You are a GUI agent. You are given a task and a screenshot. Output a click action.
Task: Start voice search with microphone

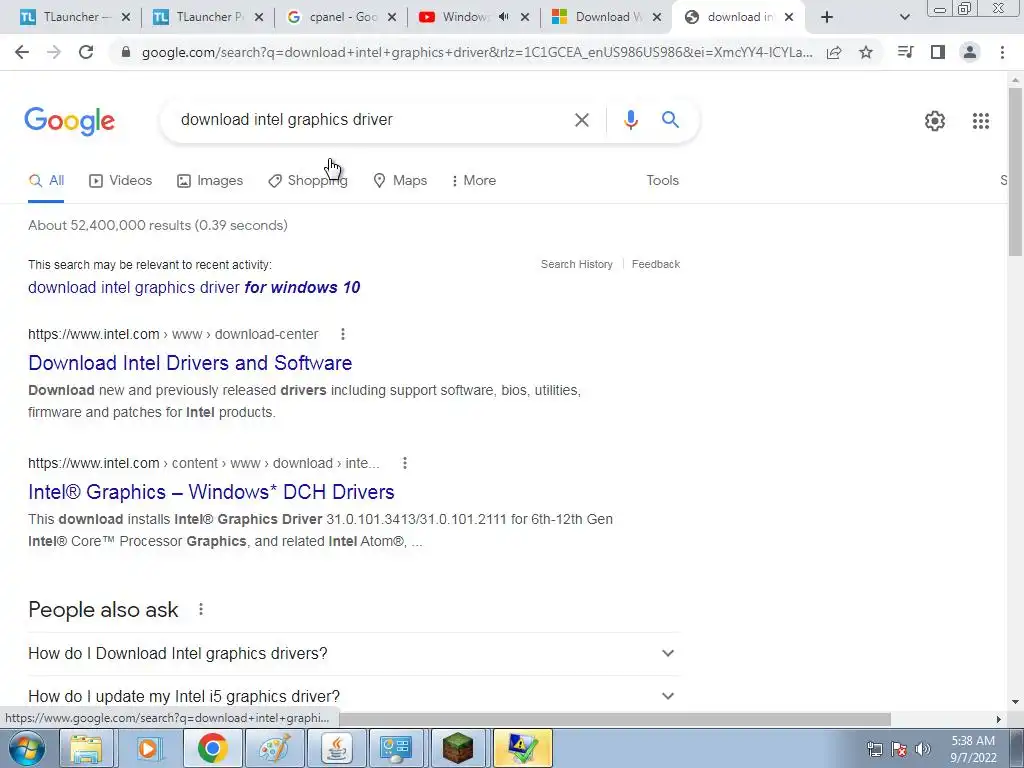[x=630, y=120]
